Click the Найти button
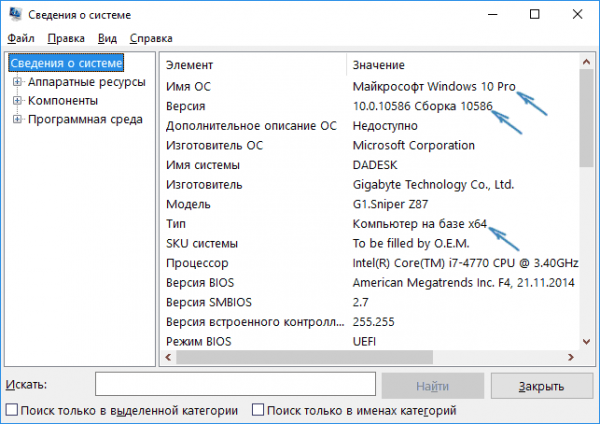Image resolution: width=600 pixels, height=424 pixels. 432,386
